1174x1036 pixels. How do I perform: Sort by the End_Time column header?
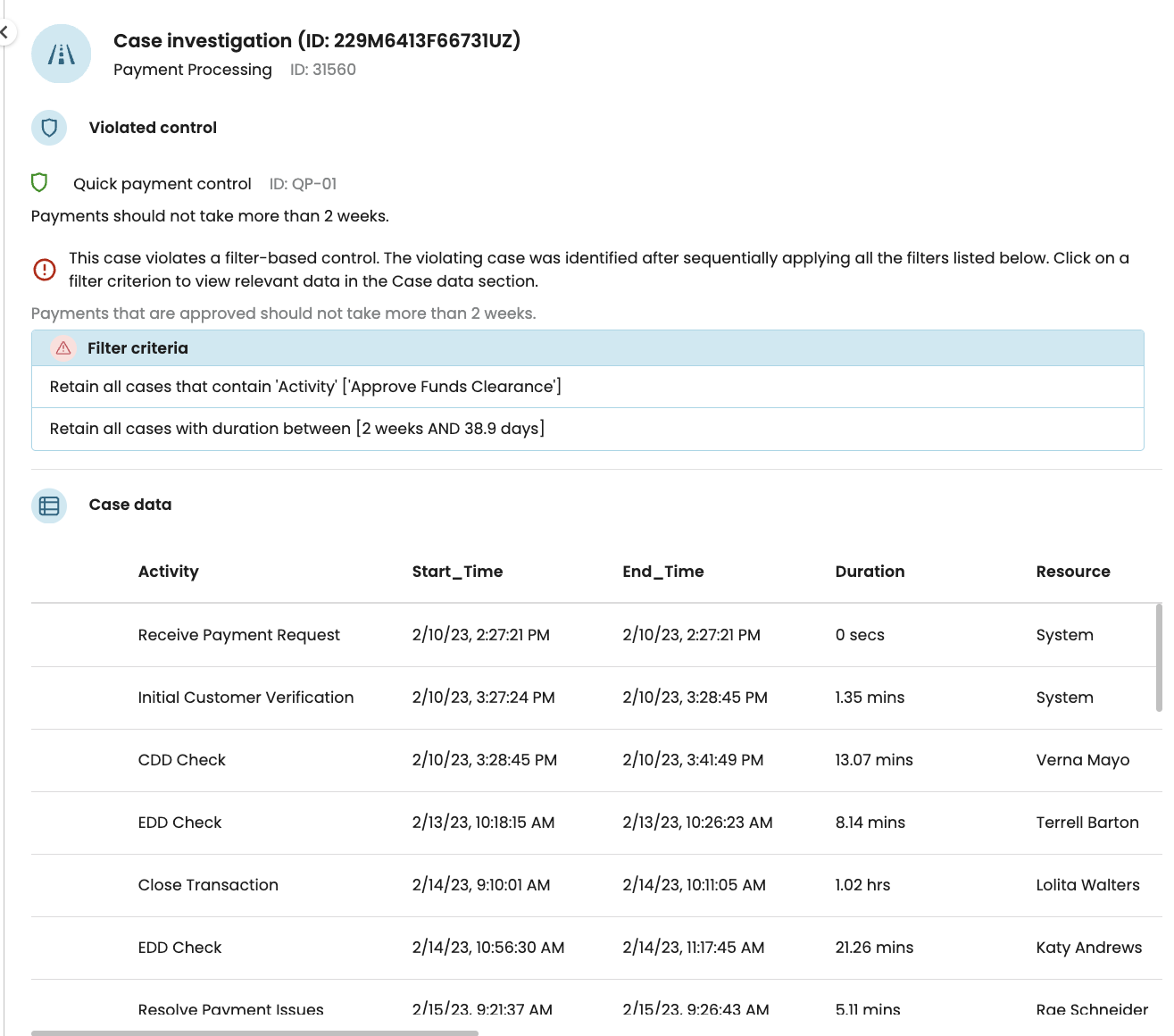tap(663, 572)
